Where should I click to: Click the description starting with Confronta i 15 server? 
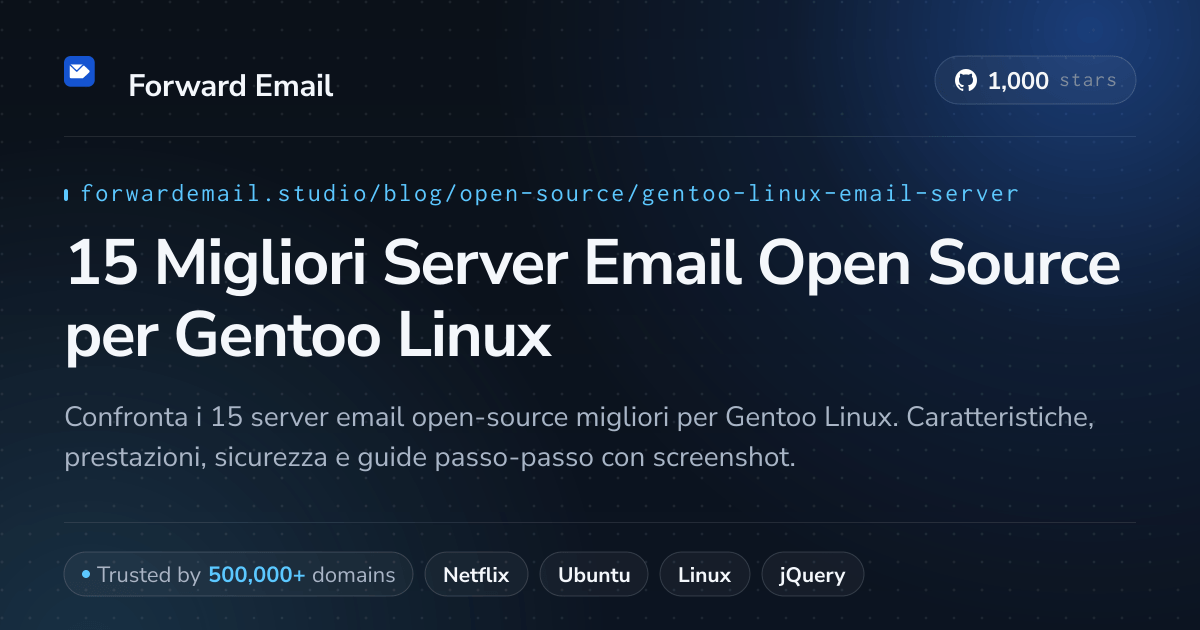pos(579,437)
